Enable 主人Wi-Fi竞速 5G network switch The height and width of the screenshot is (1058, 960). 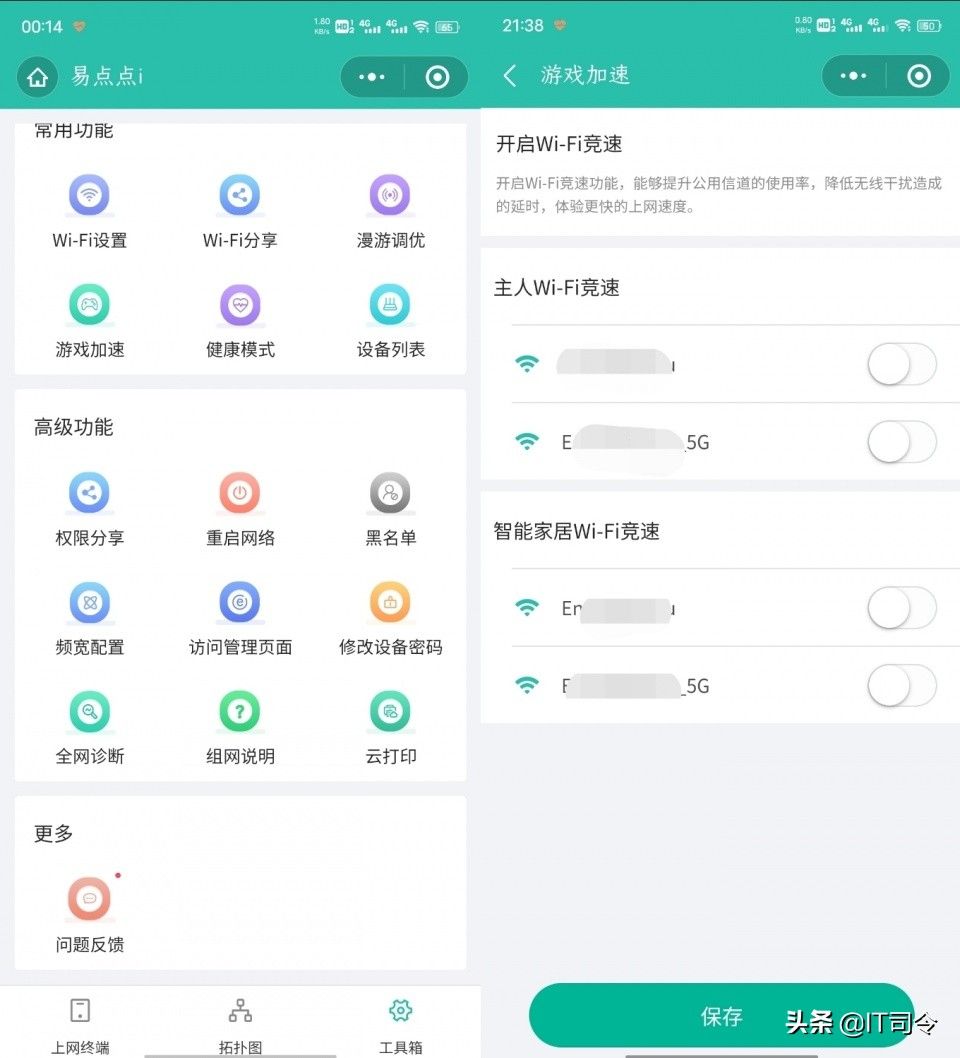902,442
